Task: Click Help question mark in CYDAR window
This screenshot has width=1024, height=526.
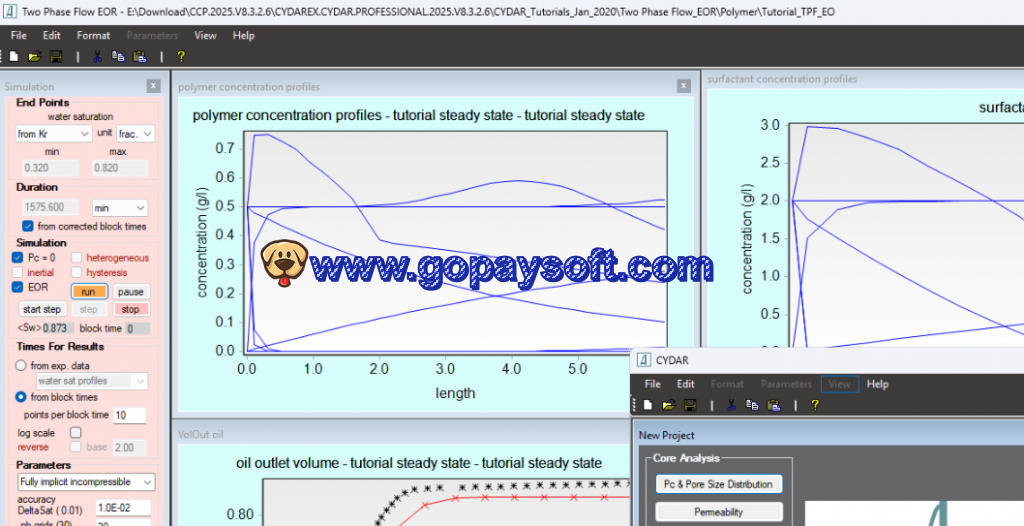Action: click(x=815, y=405)
